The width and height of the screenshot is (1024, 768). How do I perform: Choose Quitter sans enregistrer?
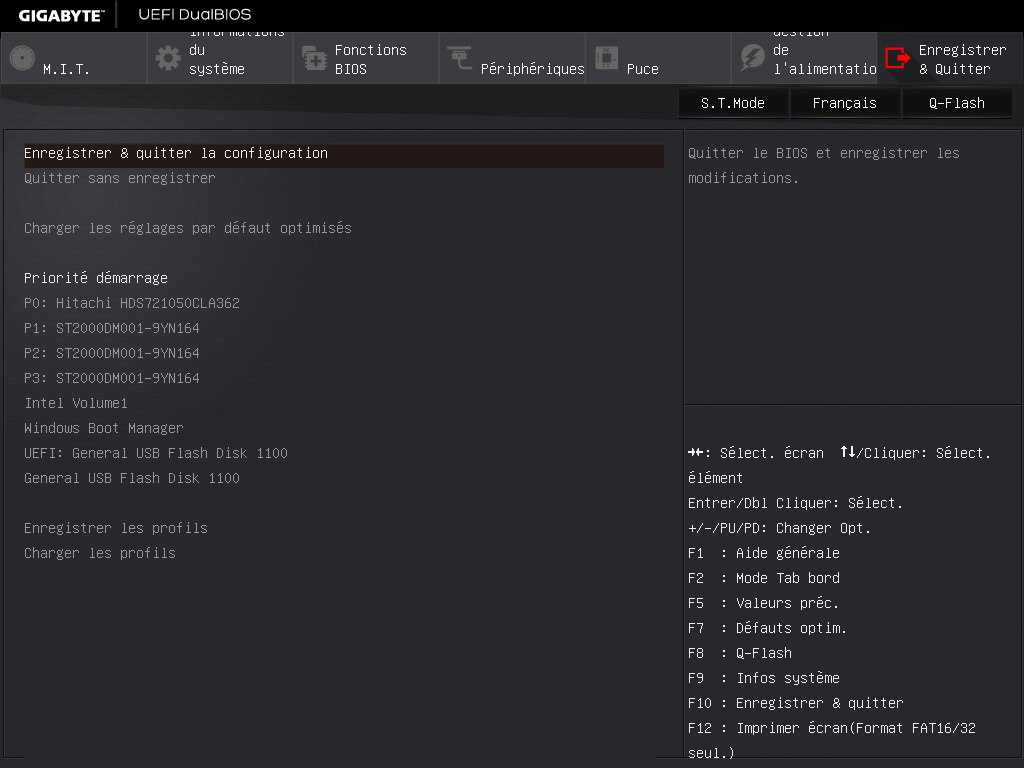(120, 178)
